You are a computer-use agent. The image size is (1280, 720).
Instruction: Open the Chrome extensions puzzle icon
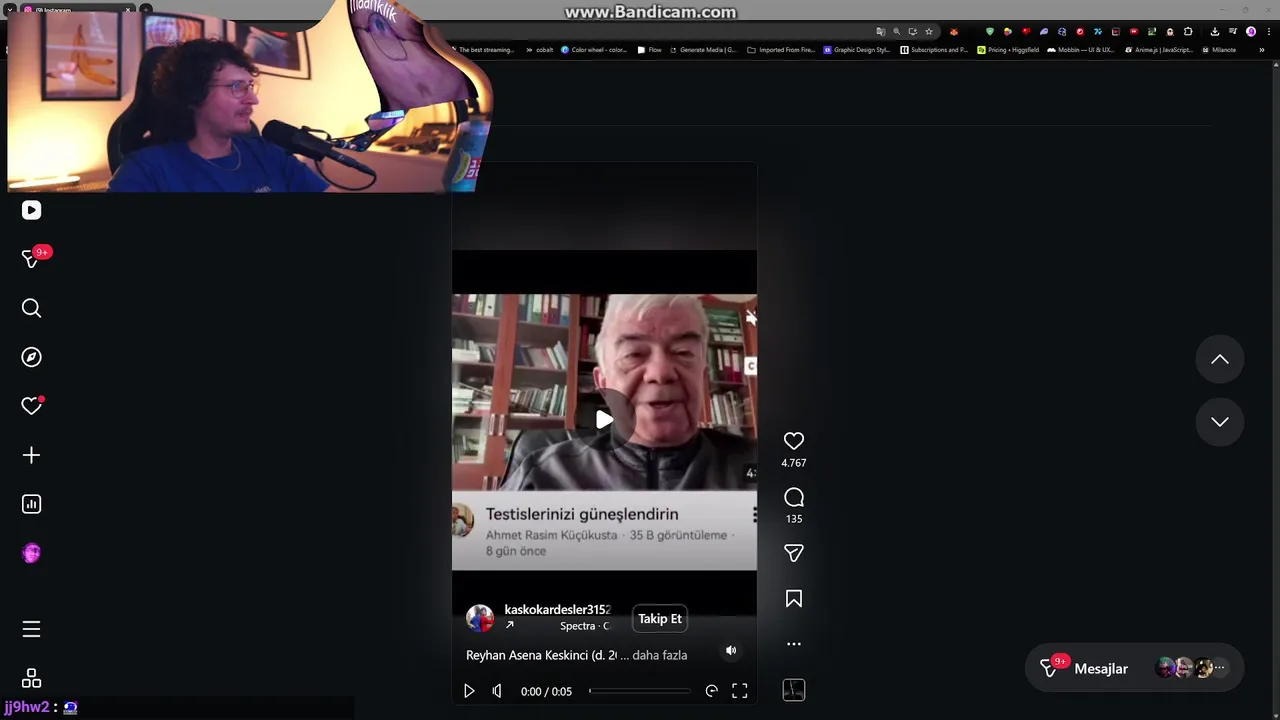click(1190, 32)
